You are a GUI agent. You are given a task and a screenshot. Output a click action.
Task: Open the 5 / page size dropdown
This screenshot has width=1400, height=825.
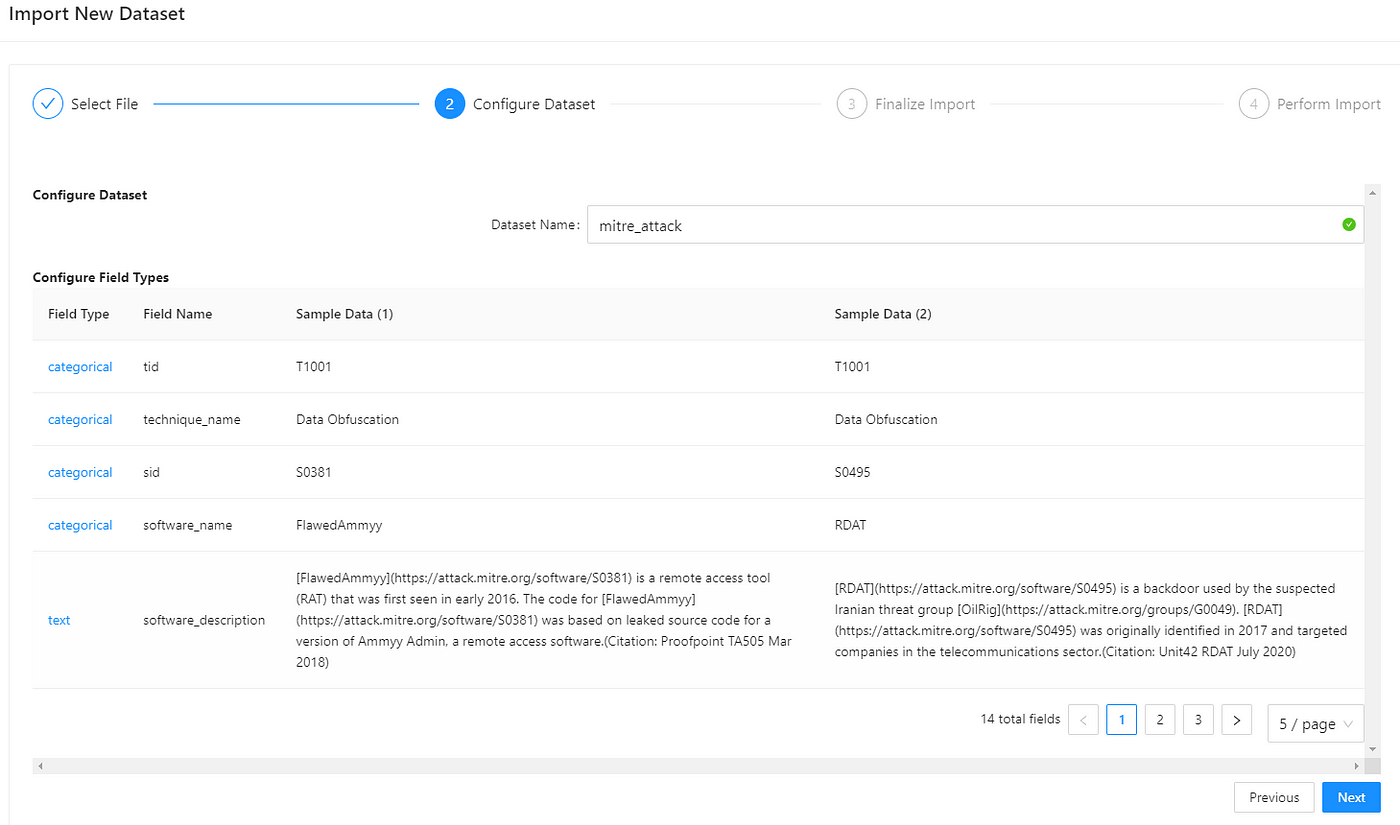click(x=1315, y=723)
